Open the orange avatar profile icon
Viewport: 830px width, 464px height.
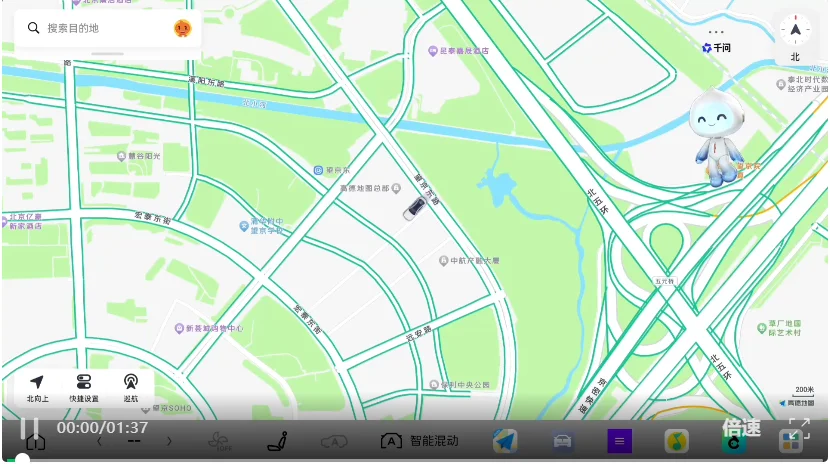[x=182, y=28]
